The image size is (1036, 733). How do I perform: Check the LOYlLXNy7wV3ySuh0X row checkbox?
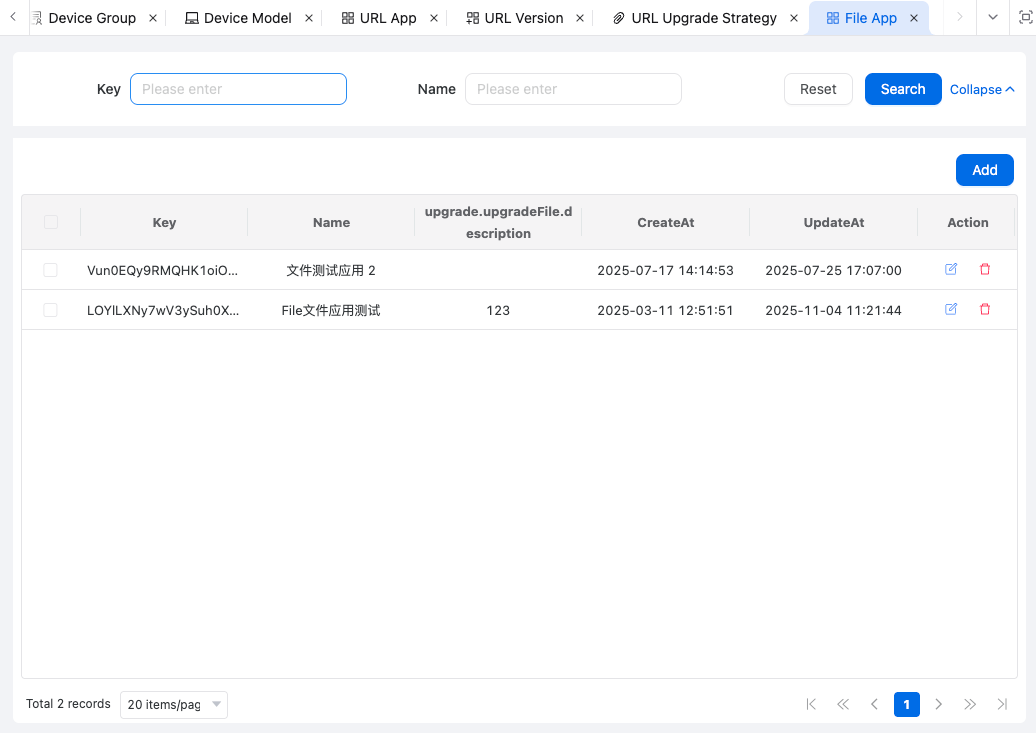click(x=51, y=310)
